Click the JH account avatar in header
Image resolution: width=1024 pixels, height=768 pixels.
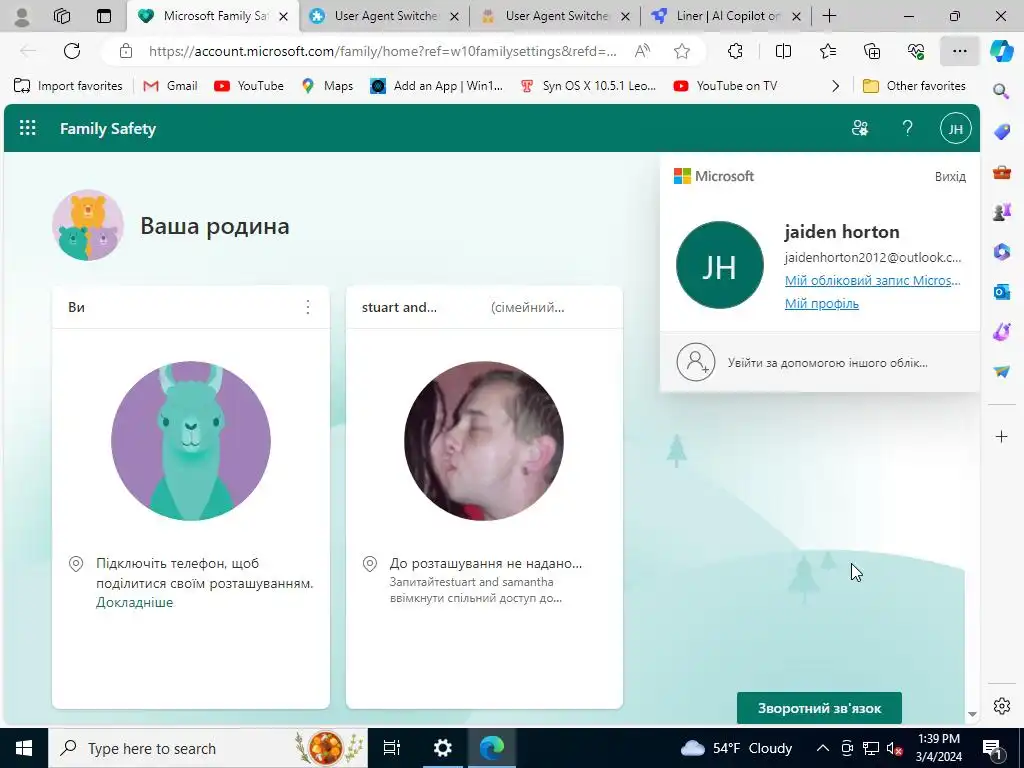click(955, 129)
